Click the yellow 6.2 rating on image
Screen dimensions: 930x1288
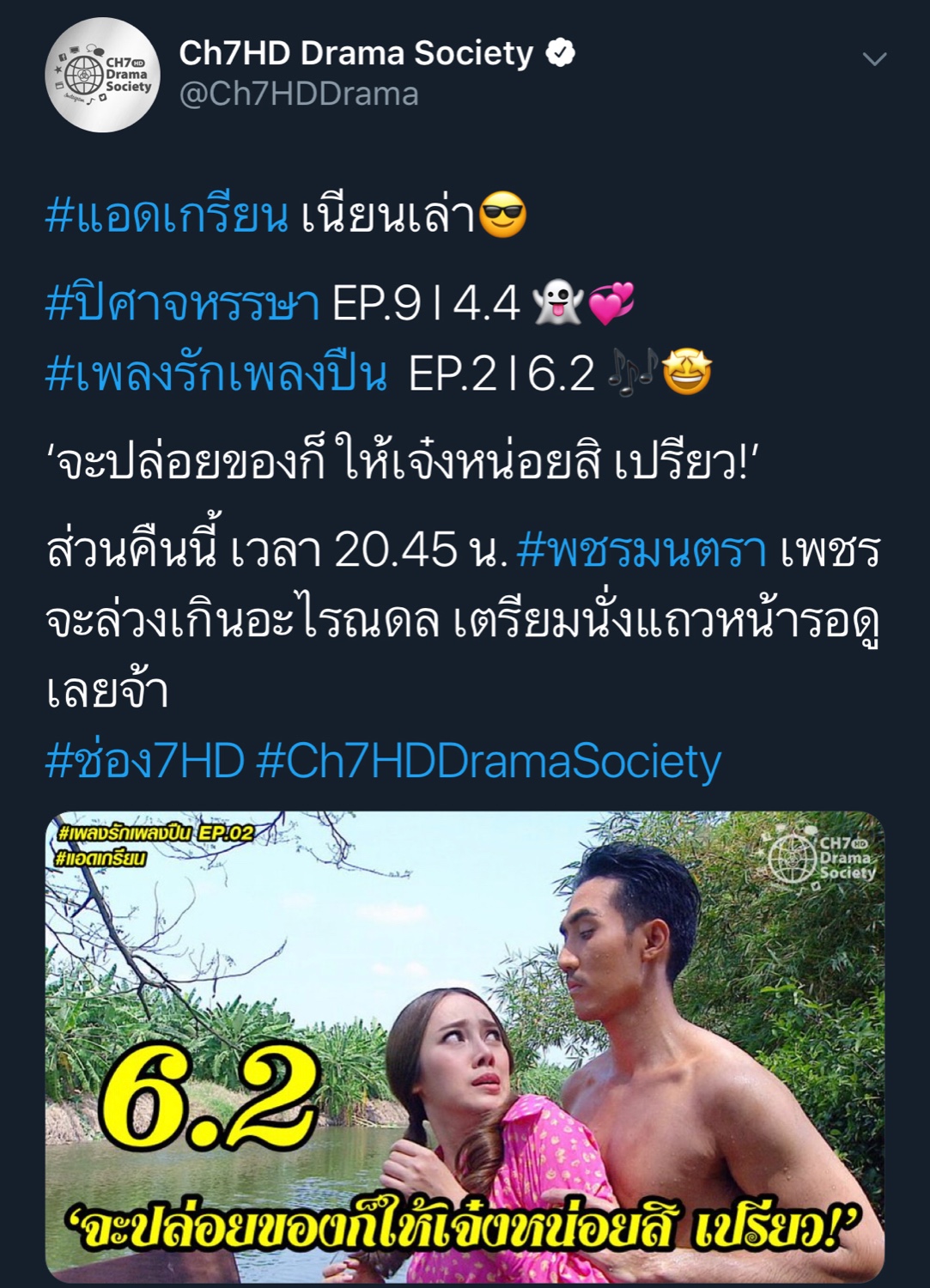210,1100
